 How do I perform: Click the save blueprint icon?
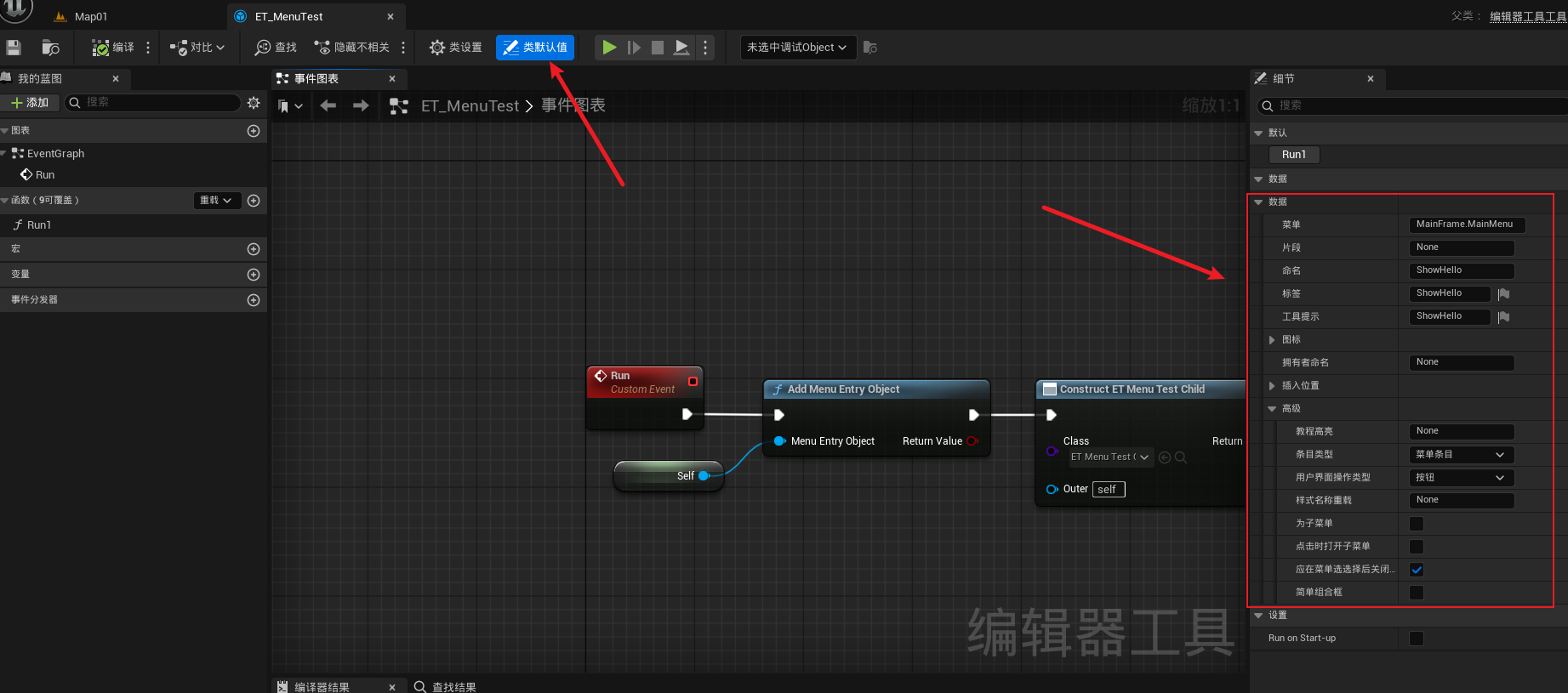pyautogui.click(x=14, y=48)
